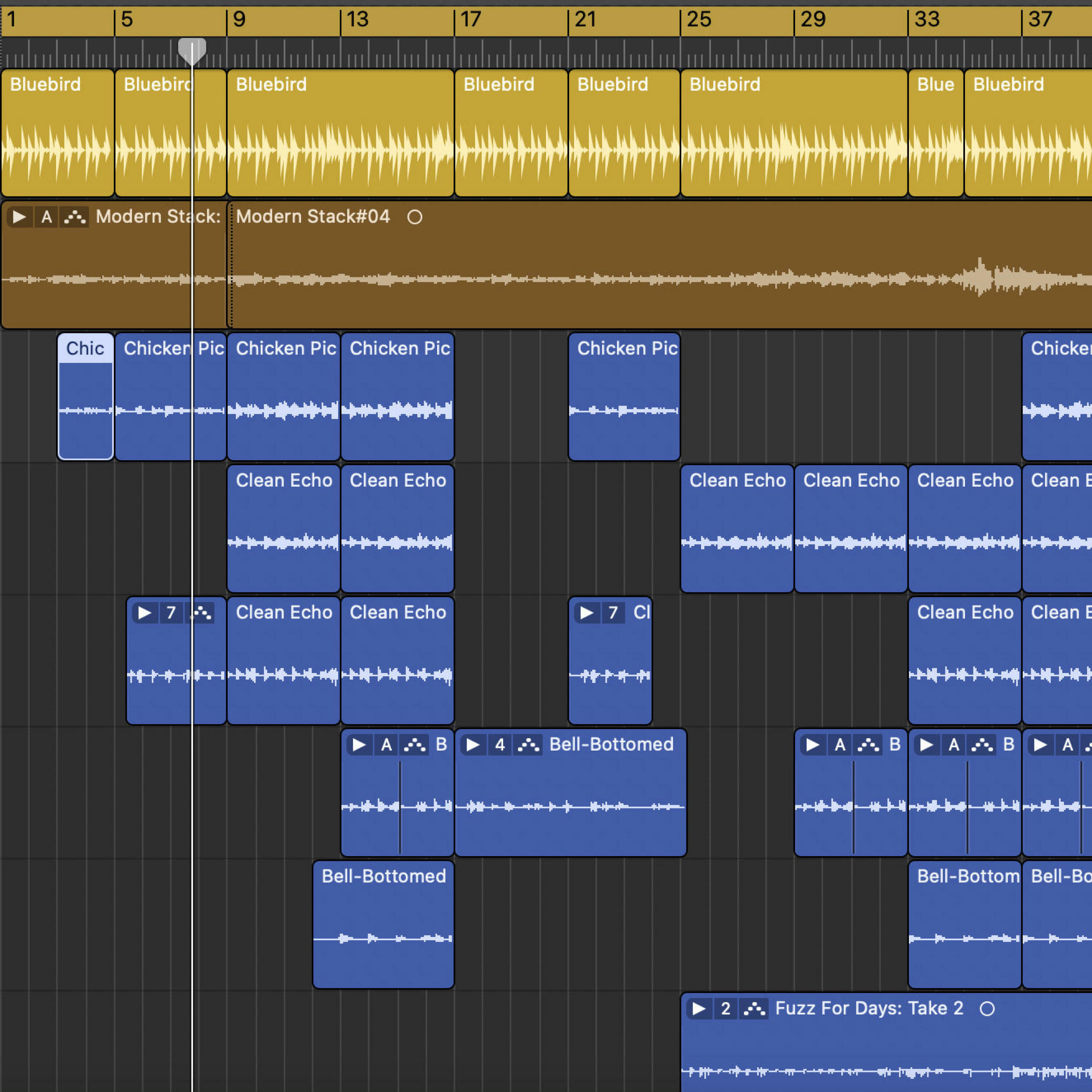Expand the Bell-Bottomed take folder disclosure triangle
Screen dimensions: 1092x1092
tap(473, 745)
